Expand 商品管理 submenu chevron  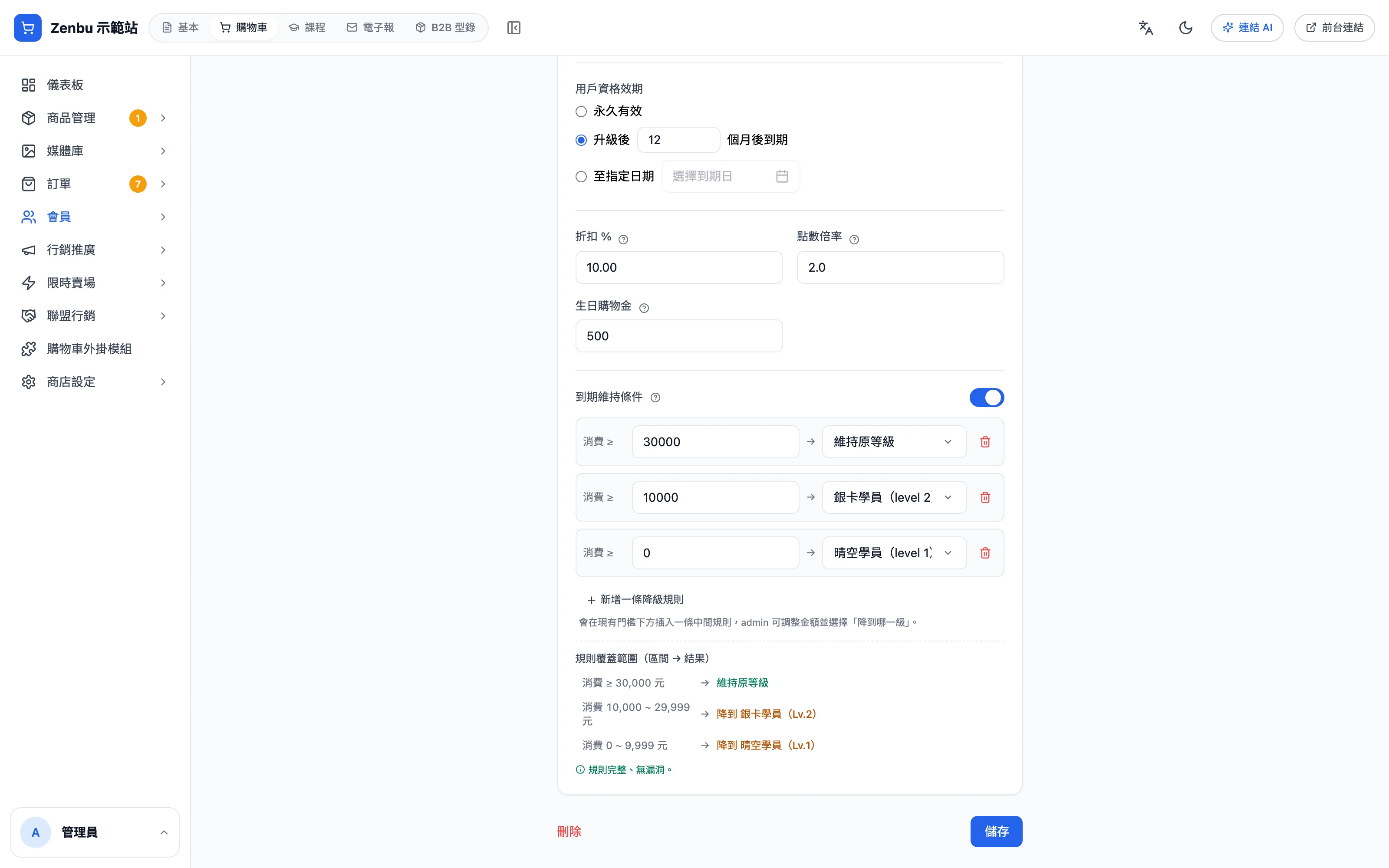tap(163, 118)
